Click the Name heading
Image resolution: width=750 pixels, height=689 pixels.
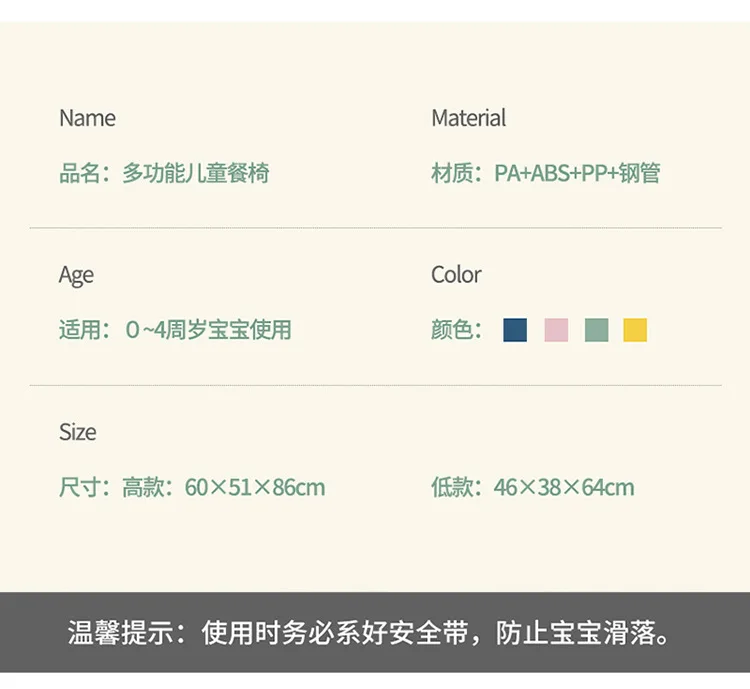87,118
